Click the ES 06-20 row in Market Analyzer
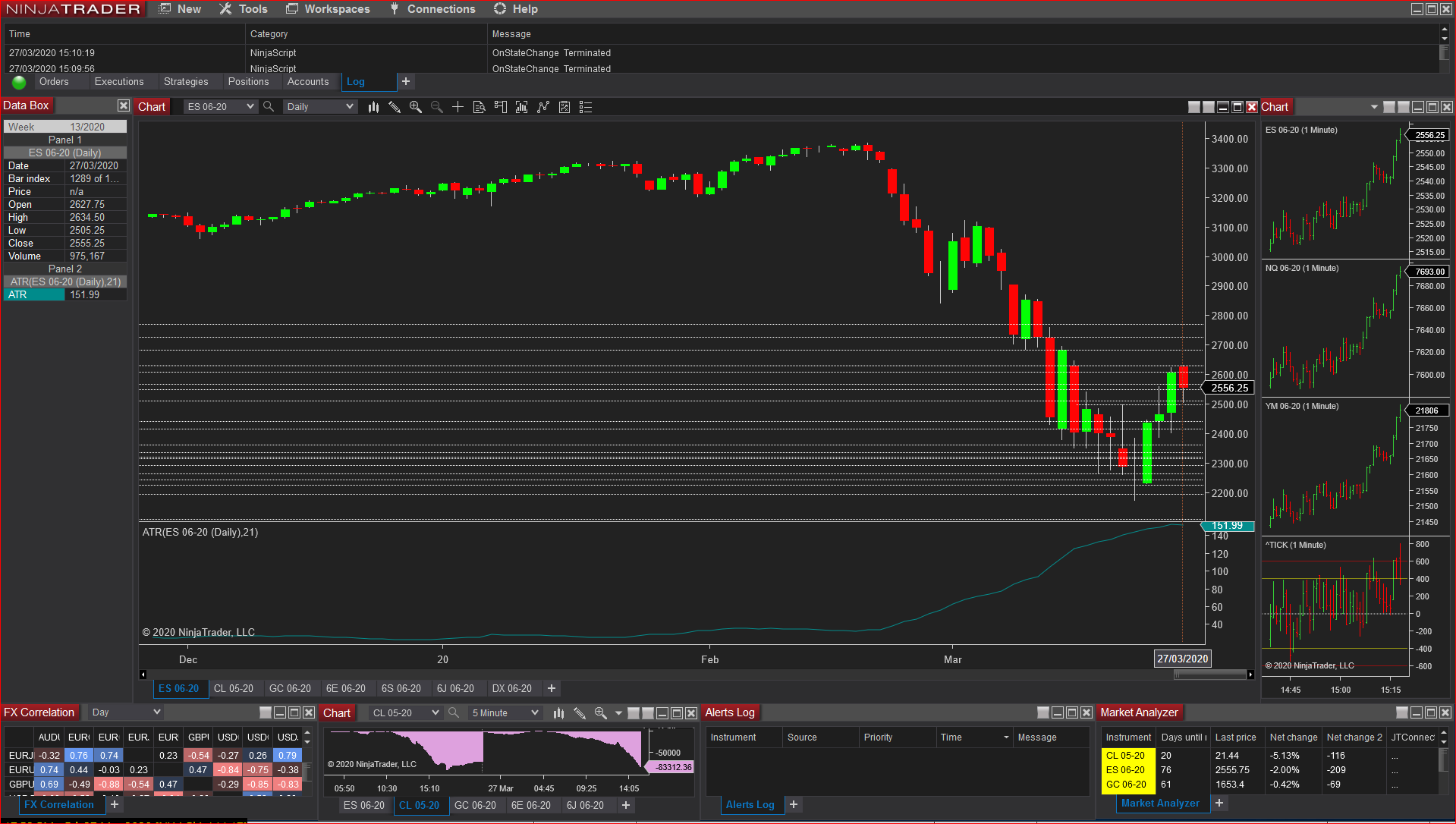 (1269, 770)
